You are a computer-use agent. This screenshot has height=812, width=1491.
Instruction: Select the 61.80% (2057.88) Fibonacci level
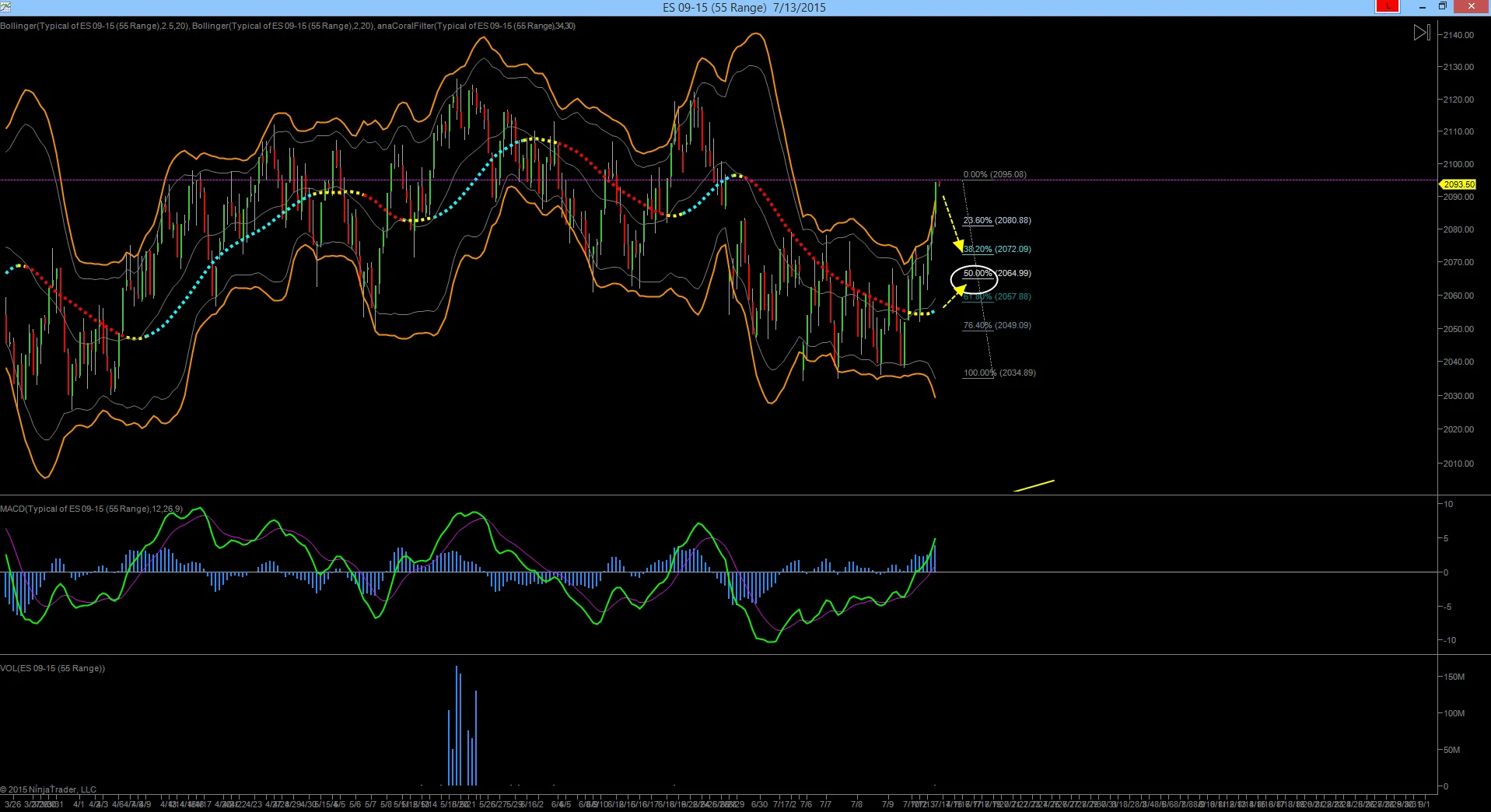coord(997,296)
